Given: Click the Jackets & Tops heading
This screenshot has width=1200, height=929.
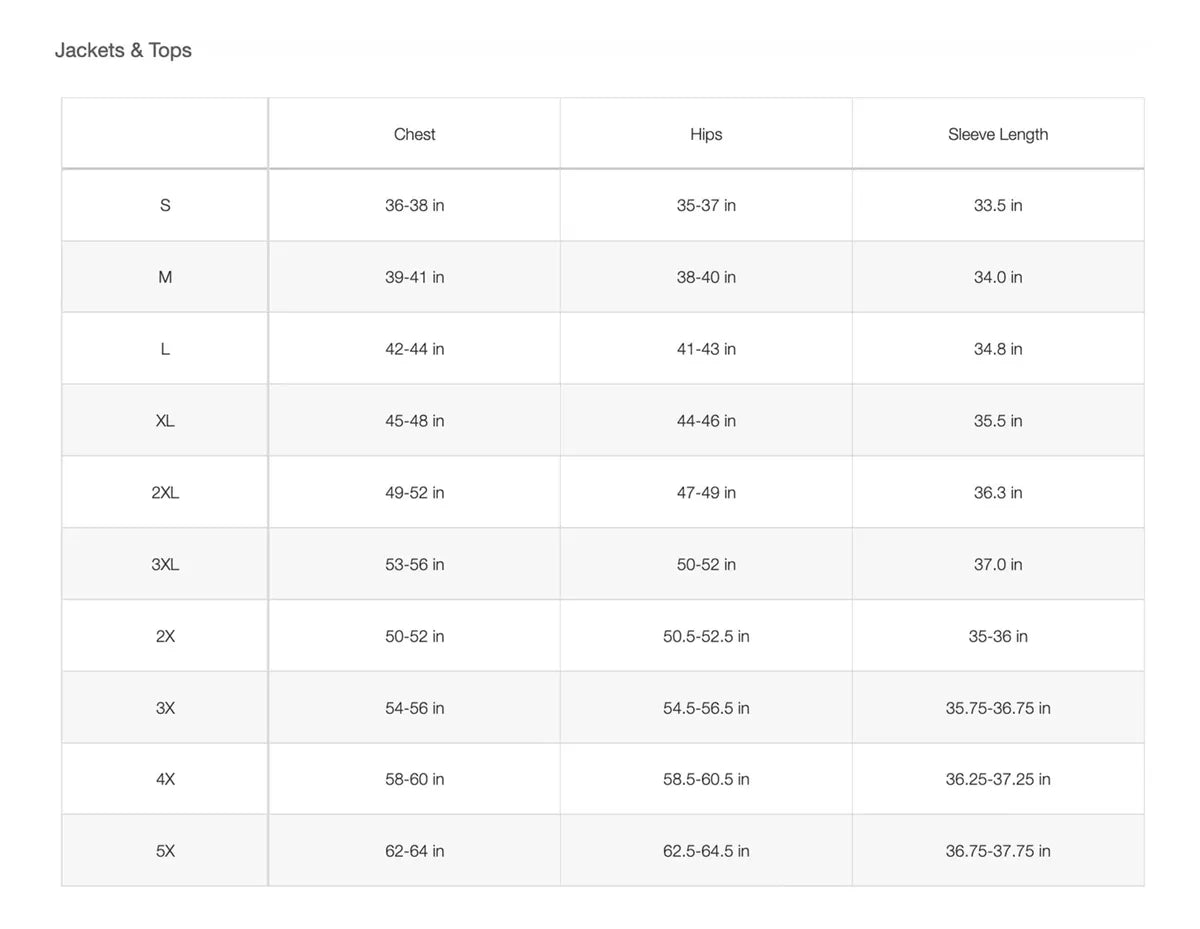Looking at the screenshot, I should (x=123, y=50).
